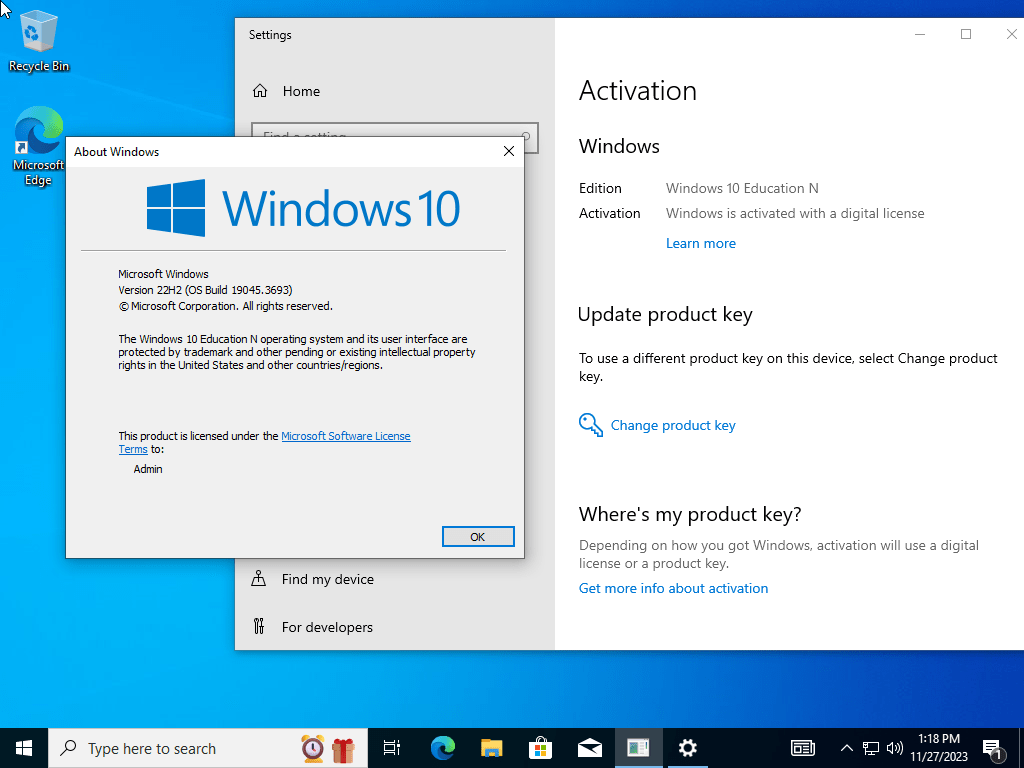Image resolution: width=1024 pixels, height=768 pixels.
Task: Click OK in About Windows dialog
Action: coord(478,537)
